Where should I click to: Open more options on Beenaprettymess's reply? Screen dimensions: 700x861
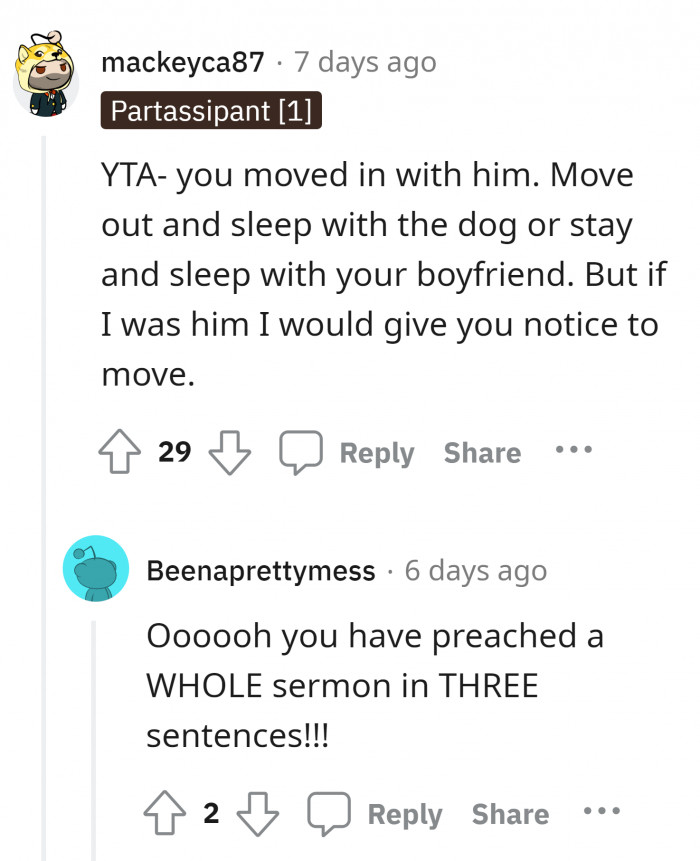tap(602, 812)
